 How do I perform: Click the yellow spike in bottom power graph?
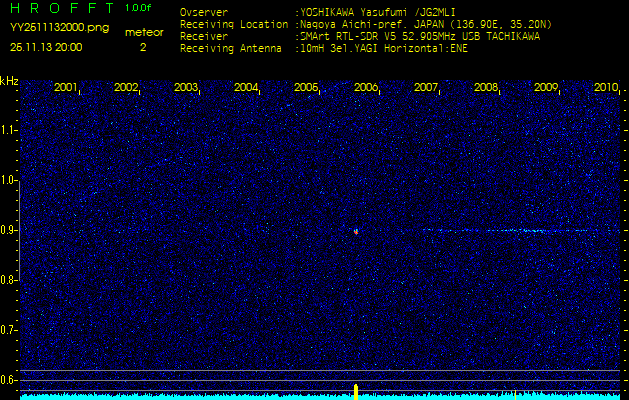point(356,390)
